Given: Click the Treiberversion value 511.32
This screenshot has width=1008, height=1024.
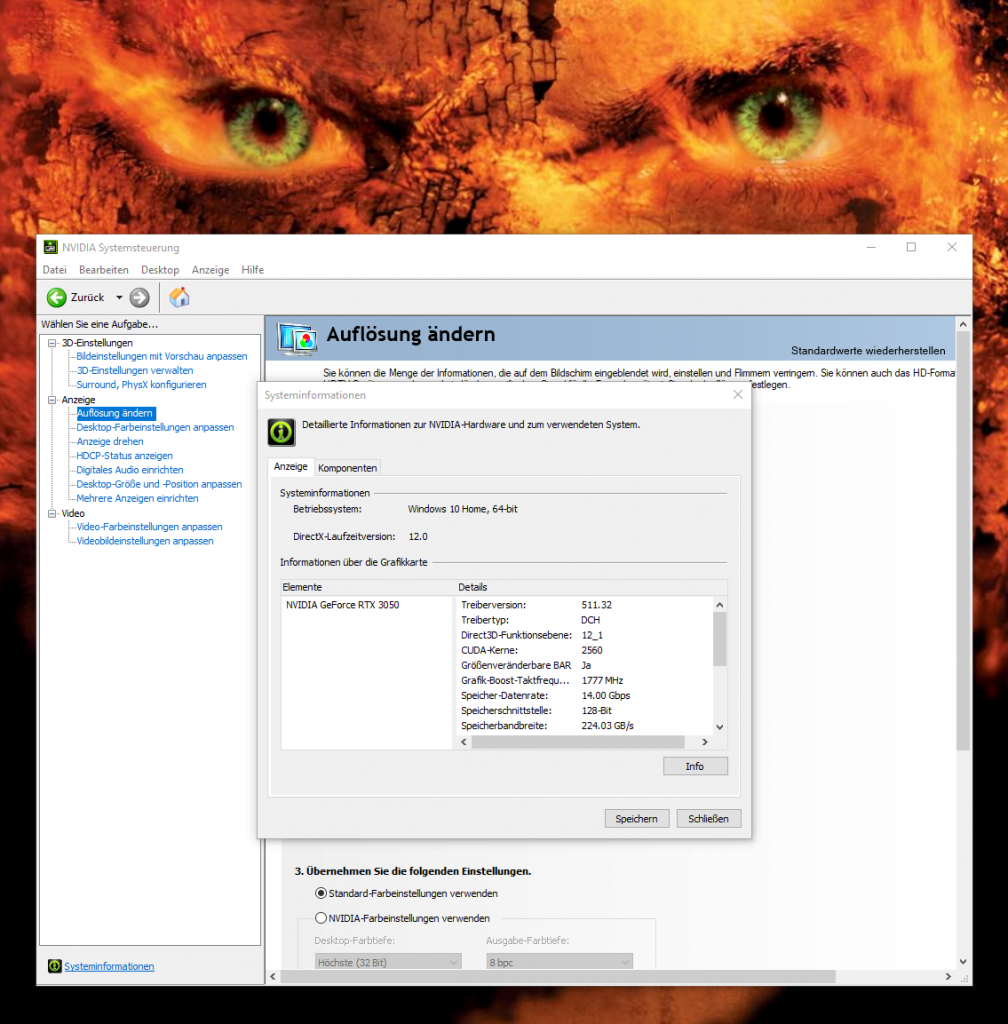Looking at the screenshot, I should tap(597, 605).
